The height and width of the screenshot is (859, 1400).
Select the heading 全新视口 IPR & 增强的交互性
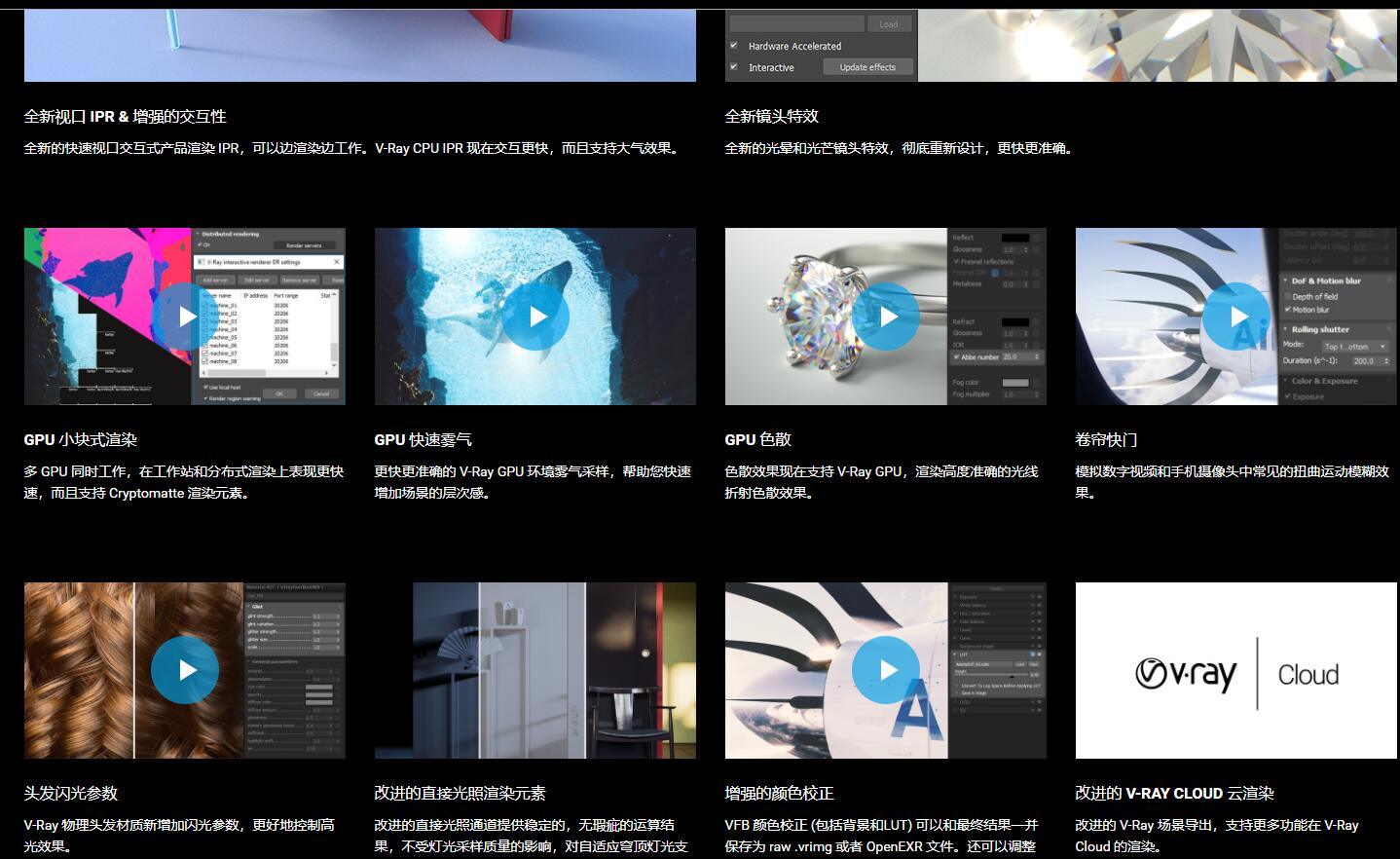tap(126, 116)
